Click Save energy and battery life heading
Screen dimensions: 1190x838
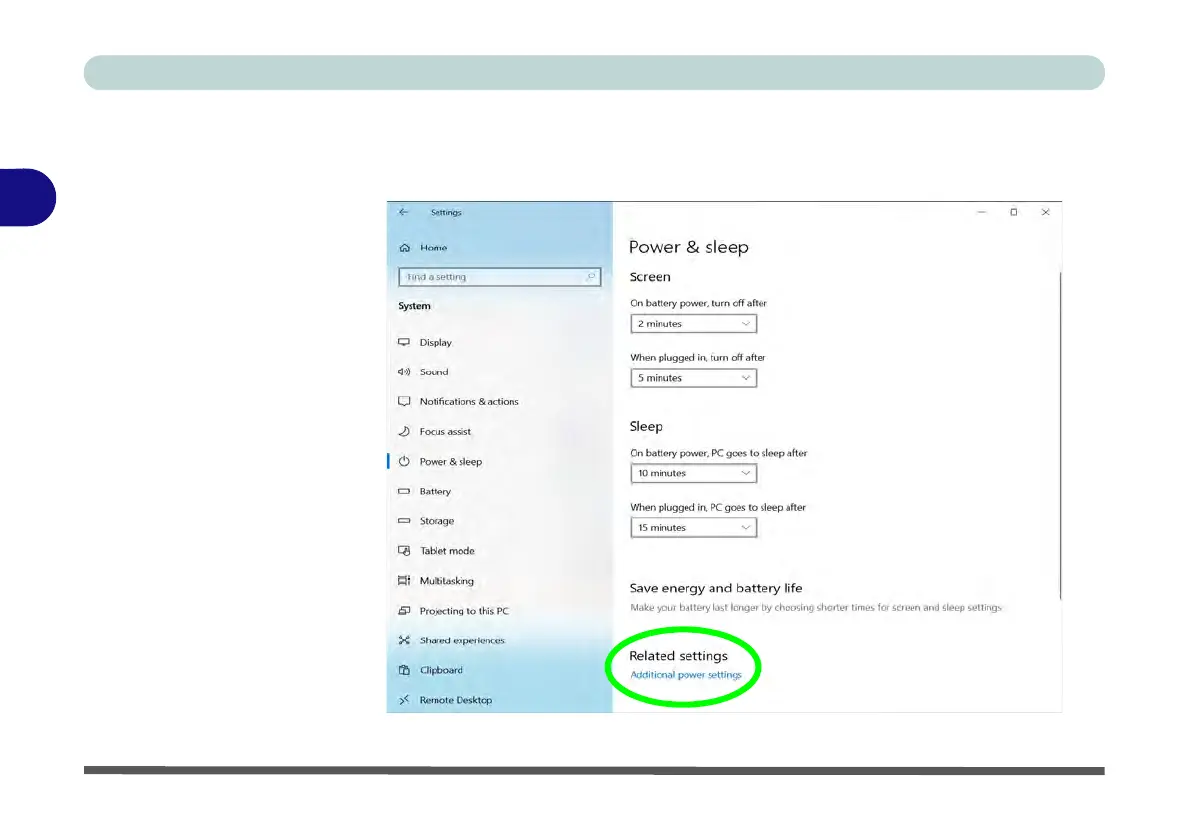[x=716, y=588]
